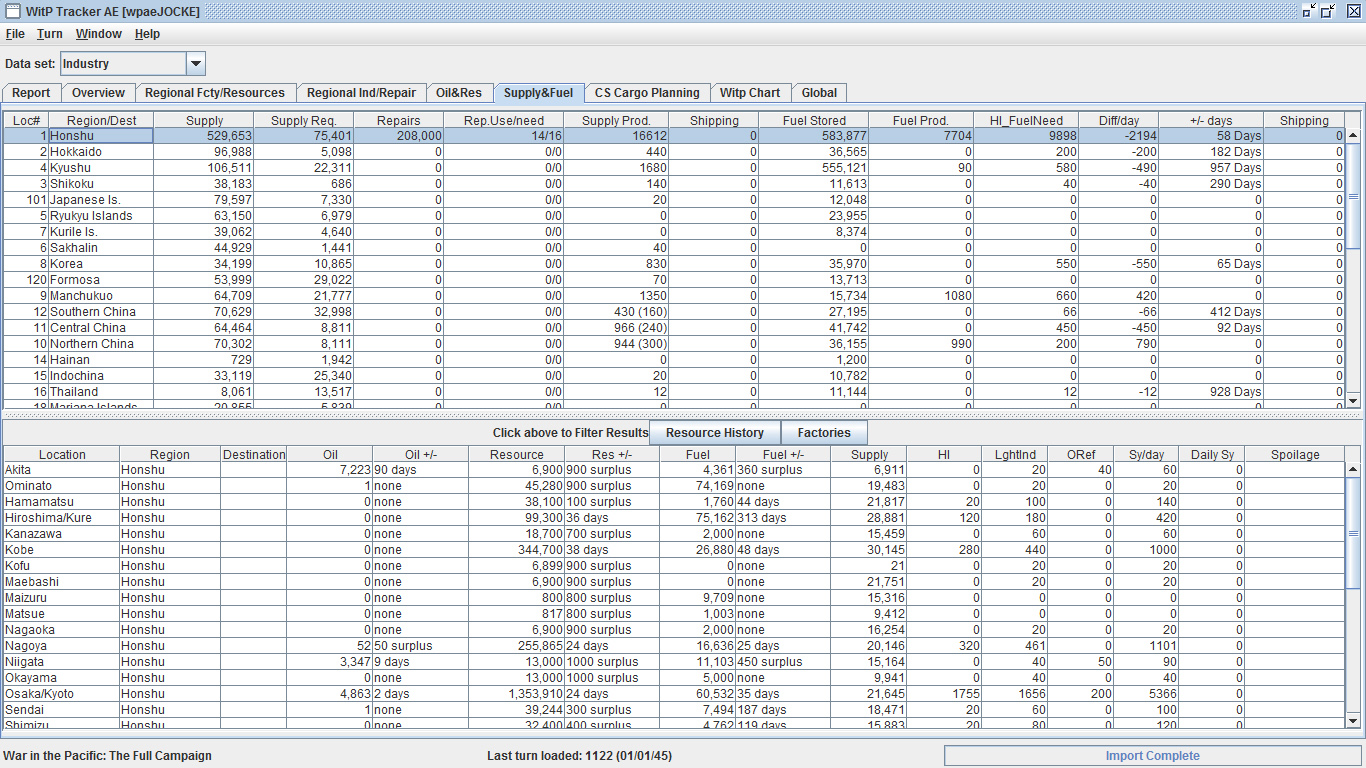Open the Help menu
Screen dimensions: 1366x768
coord(147,34)
